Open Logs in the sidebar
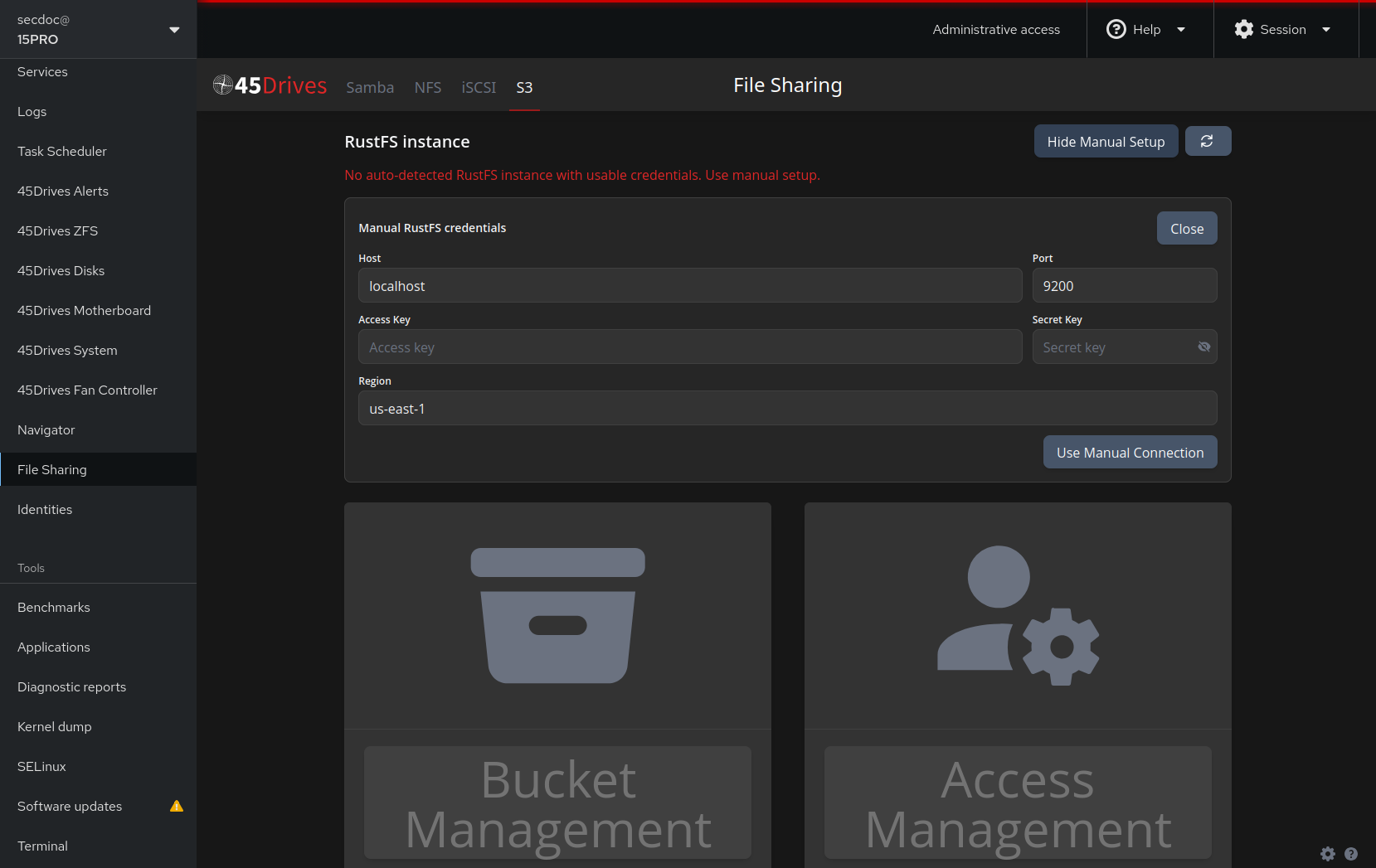Screen dimensions: 1376x868 98,112
